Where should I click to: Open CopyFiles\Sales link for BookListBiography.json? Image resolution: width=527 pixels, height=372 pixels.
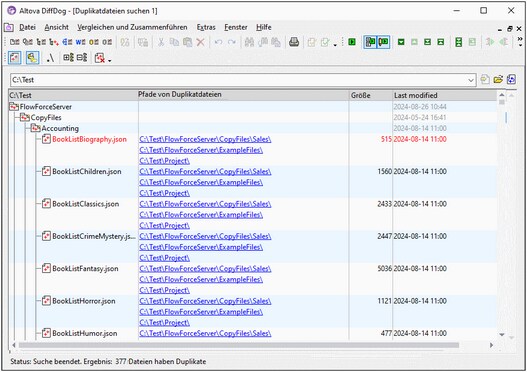(x=205, y=139)
